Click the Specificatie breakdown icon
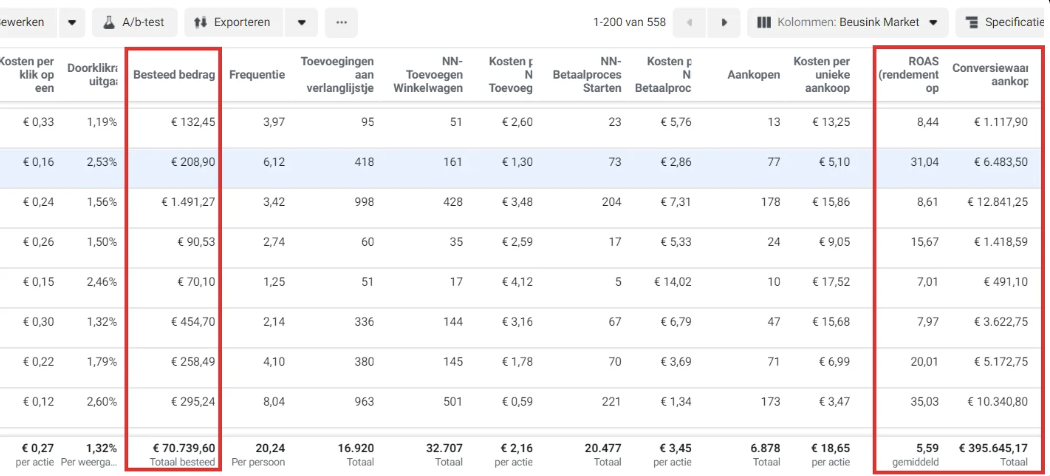1050x476 pixels. coord(972,23)
